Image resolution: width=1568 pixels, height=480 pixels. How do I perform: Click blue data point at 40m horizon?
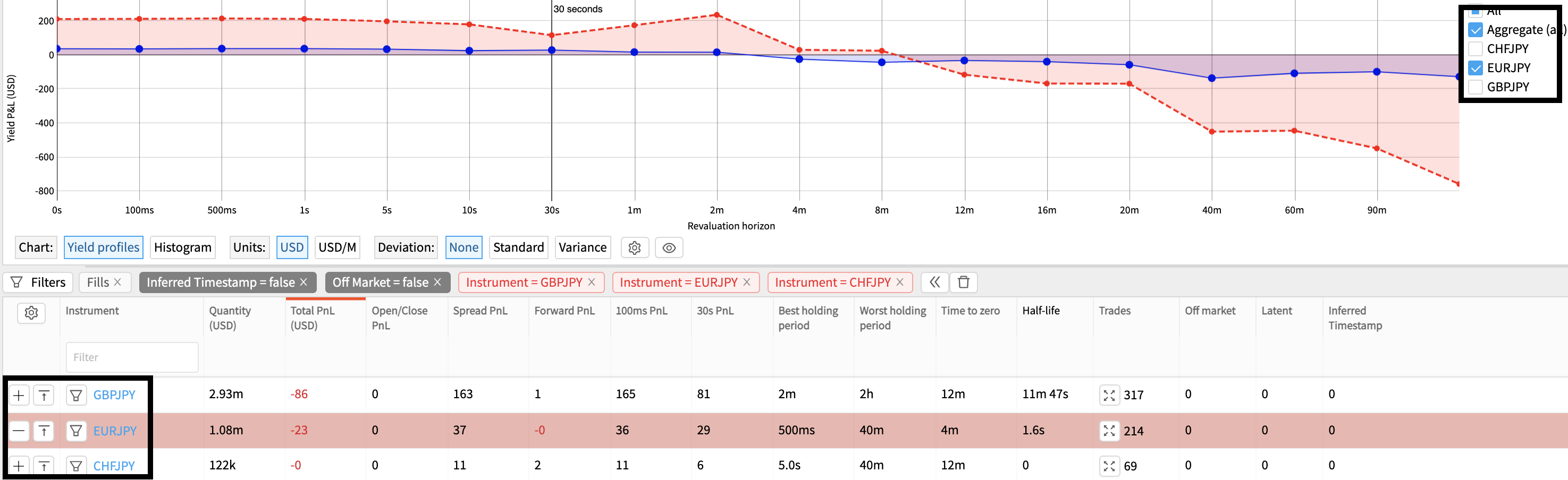click(x=1212, y=79)
